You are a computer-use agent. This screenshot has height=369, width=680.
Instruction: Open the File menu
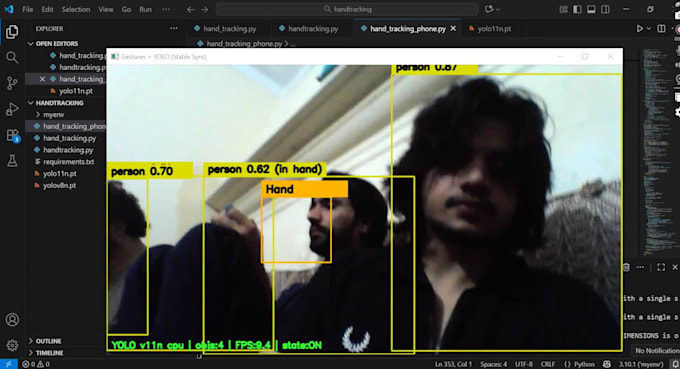[28, 9]
